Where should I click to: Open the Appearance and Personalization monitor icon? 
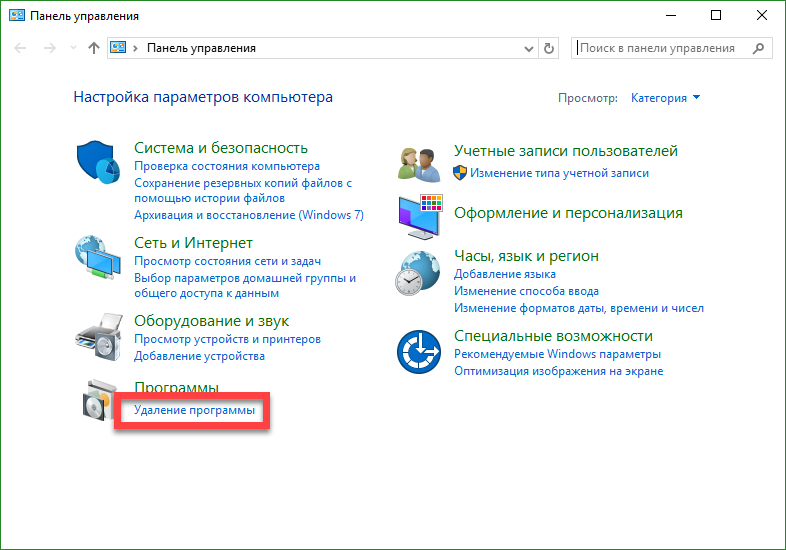click(x=418, y=213)
